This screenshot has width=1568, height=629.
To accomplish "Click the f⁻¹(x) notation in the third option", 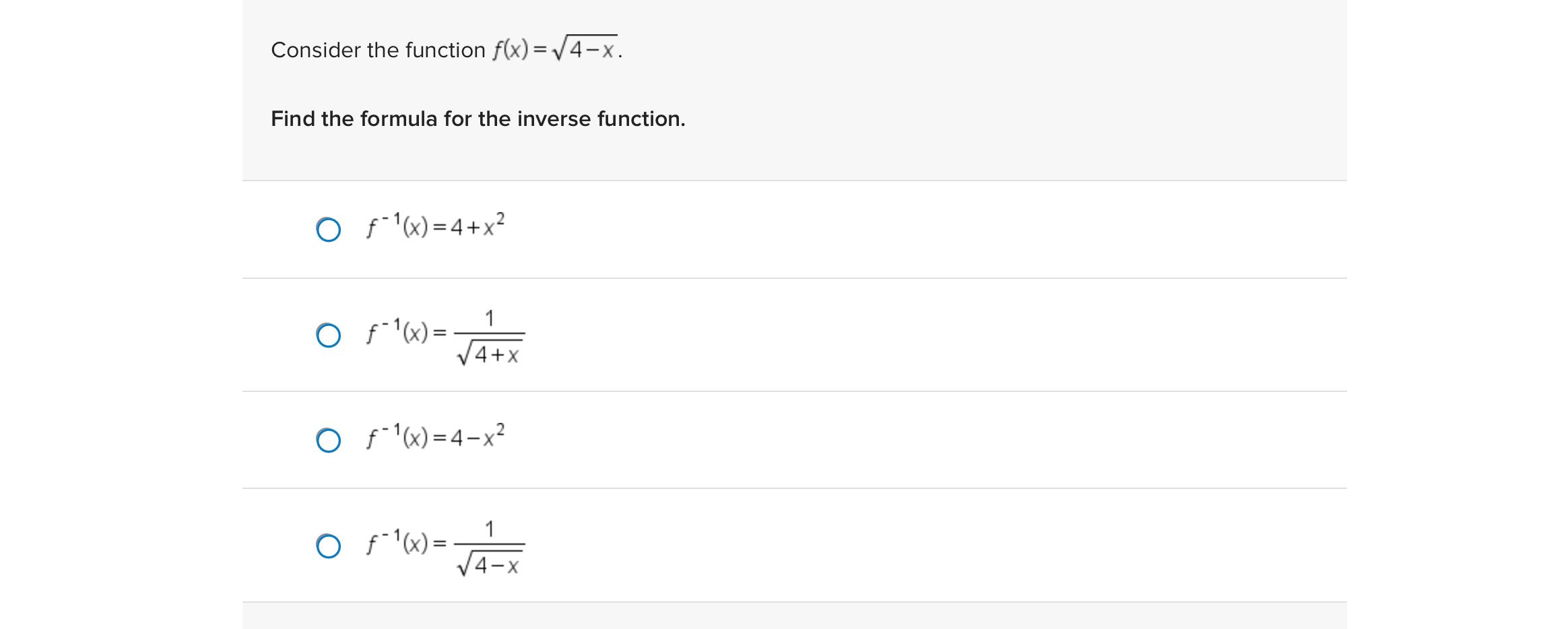I will (x=397, y=437).
